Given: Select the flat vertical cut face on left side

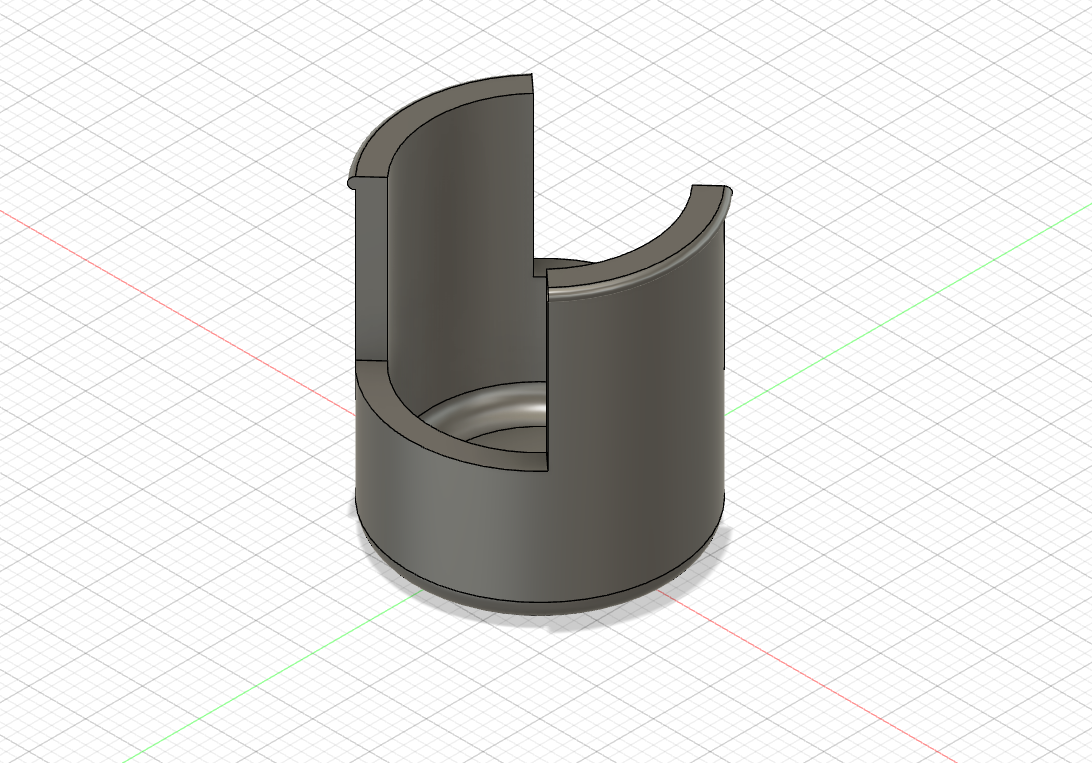Looking at the screenshot, I should (x=370, y=268).
